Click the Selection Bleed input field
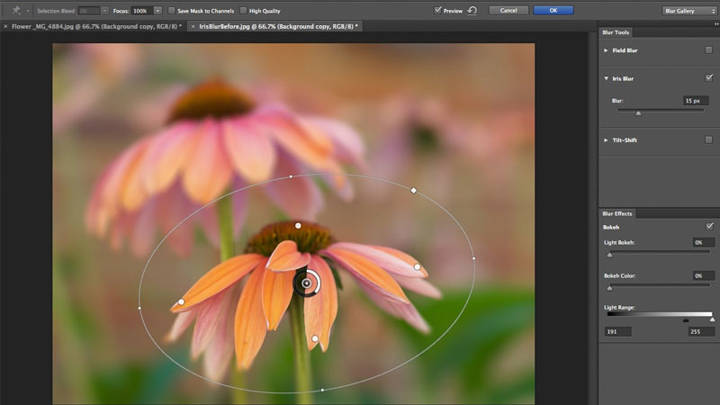The width and height of the screenshot is (720, 405). [x=89, y=10]
